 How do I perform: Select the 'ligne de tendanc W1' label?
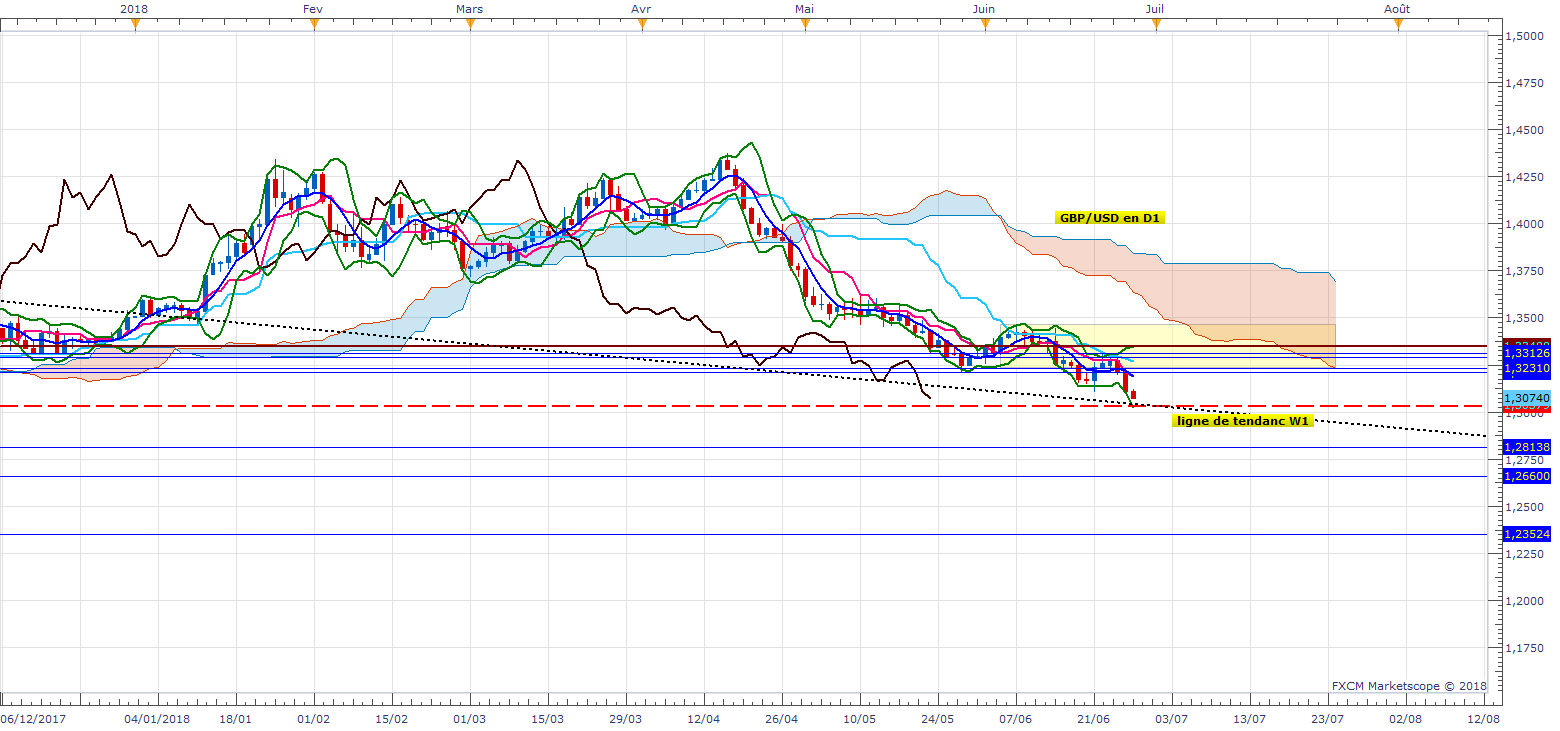point(1242,421)
